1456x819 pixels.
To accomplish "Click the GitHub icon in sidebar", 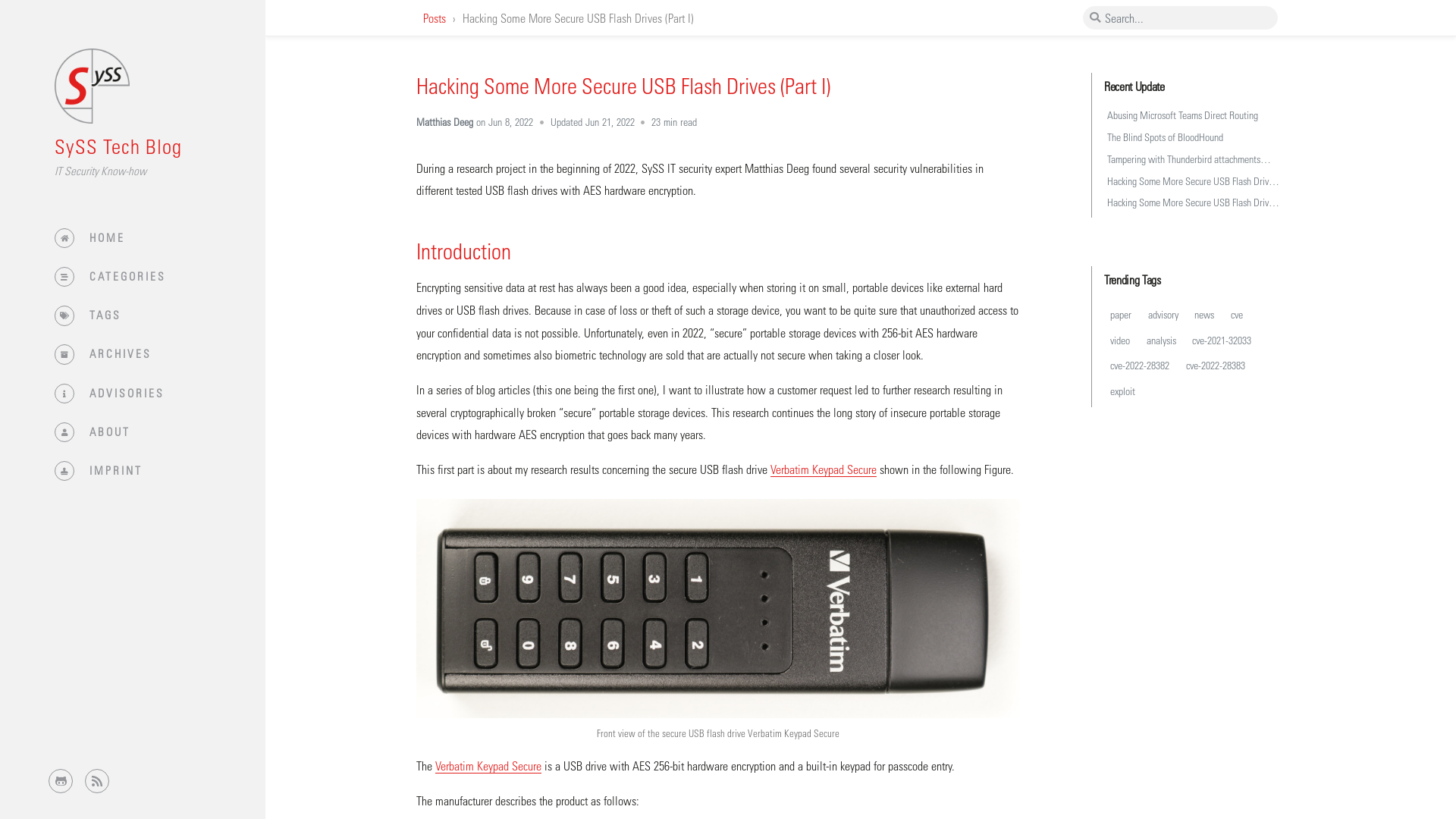I will pos(60,780).
